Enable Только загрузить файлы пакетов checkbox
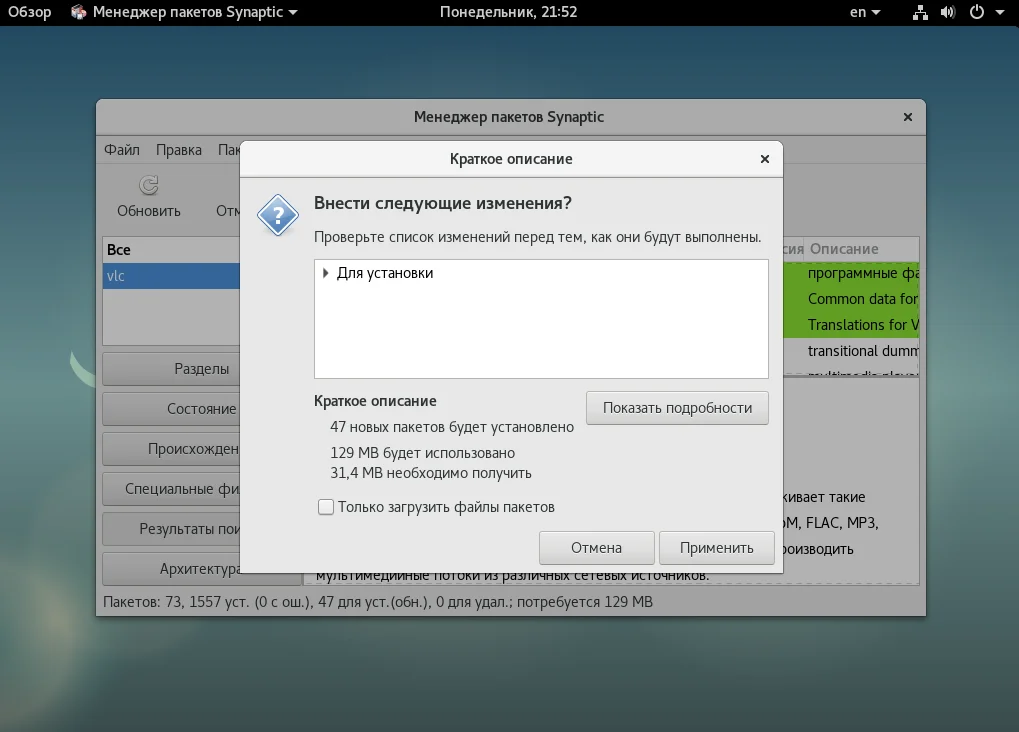This screenshot has height=732, width=1019. tap(326, 507)
